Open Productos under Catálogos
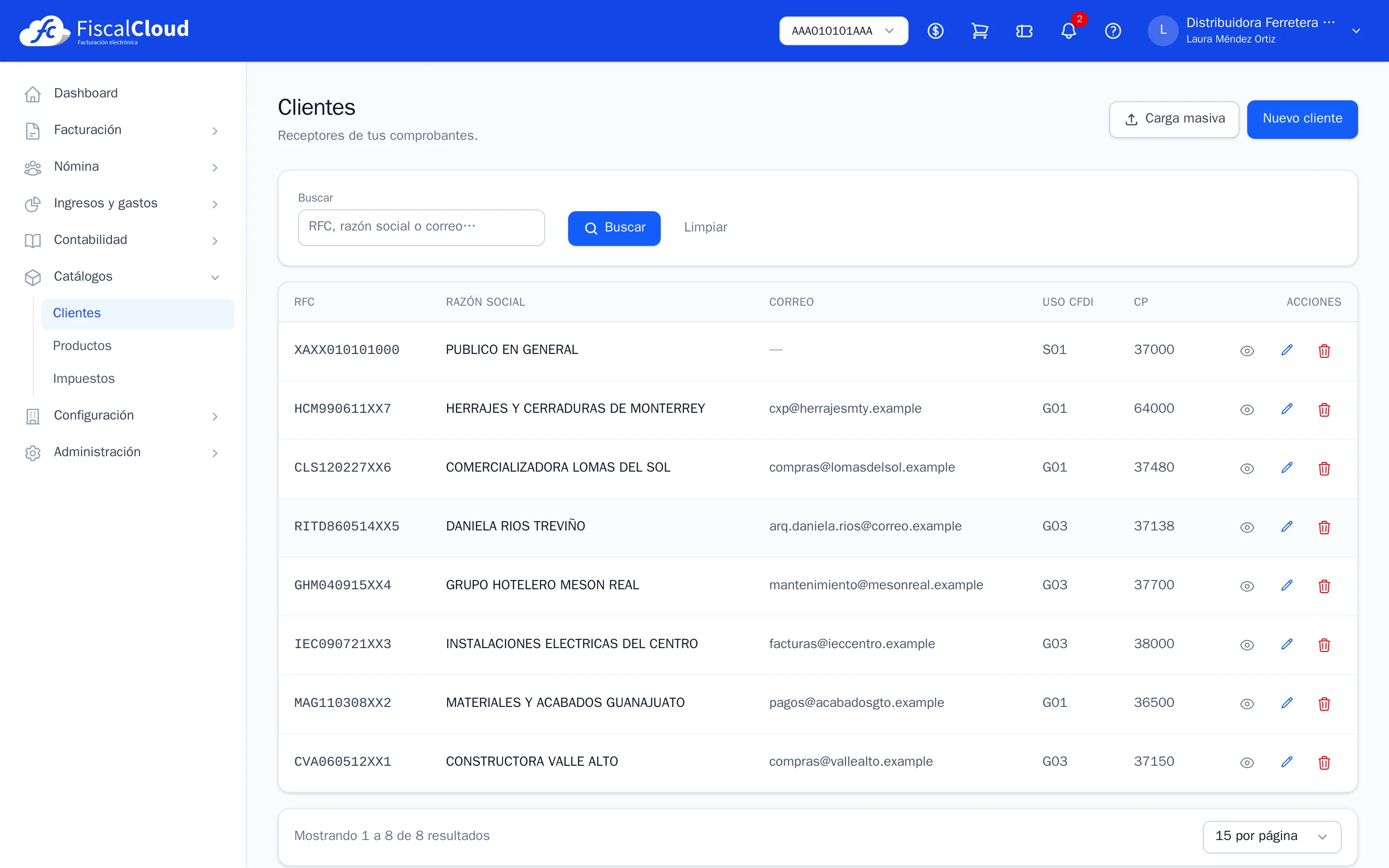This screenshot has height=868, width=1389. coord(138,346)
